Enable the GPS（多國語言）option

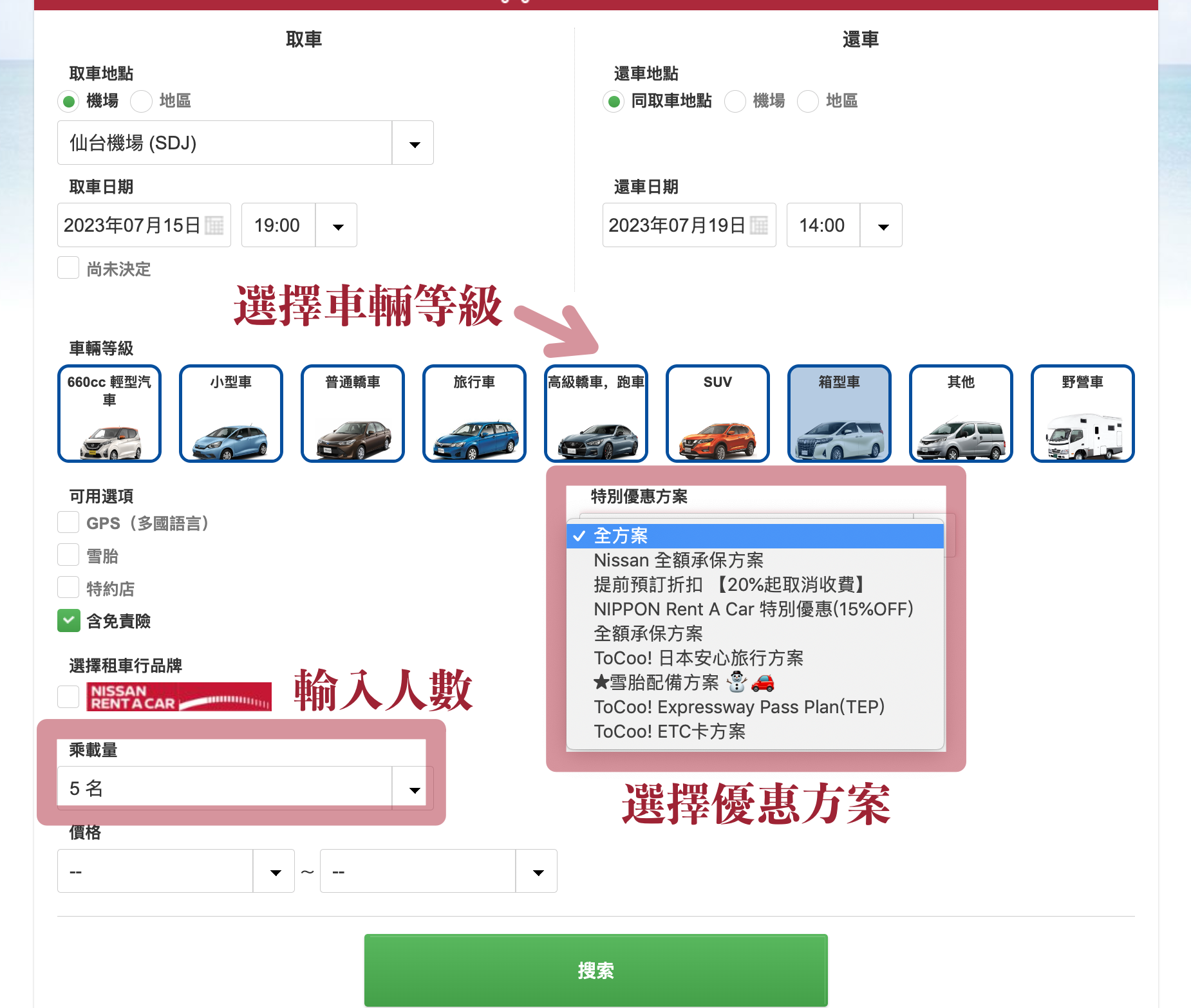[68, 522]
